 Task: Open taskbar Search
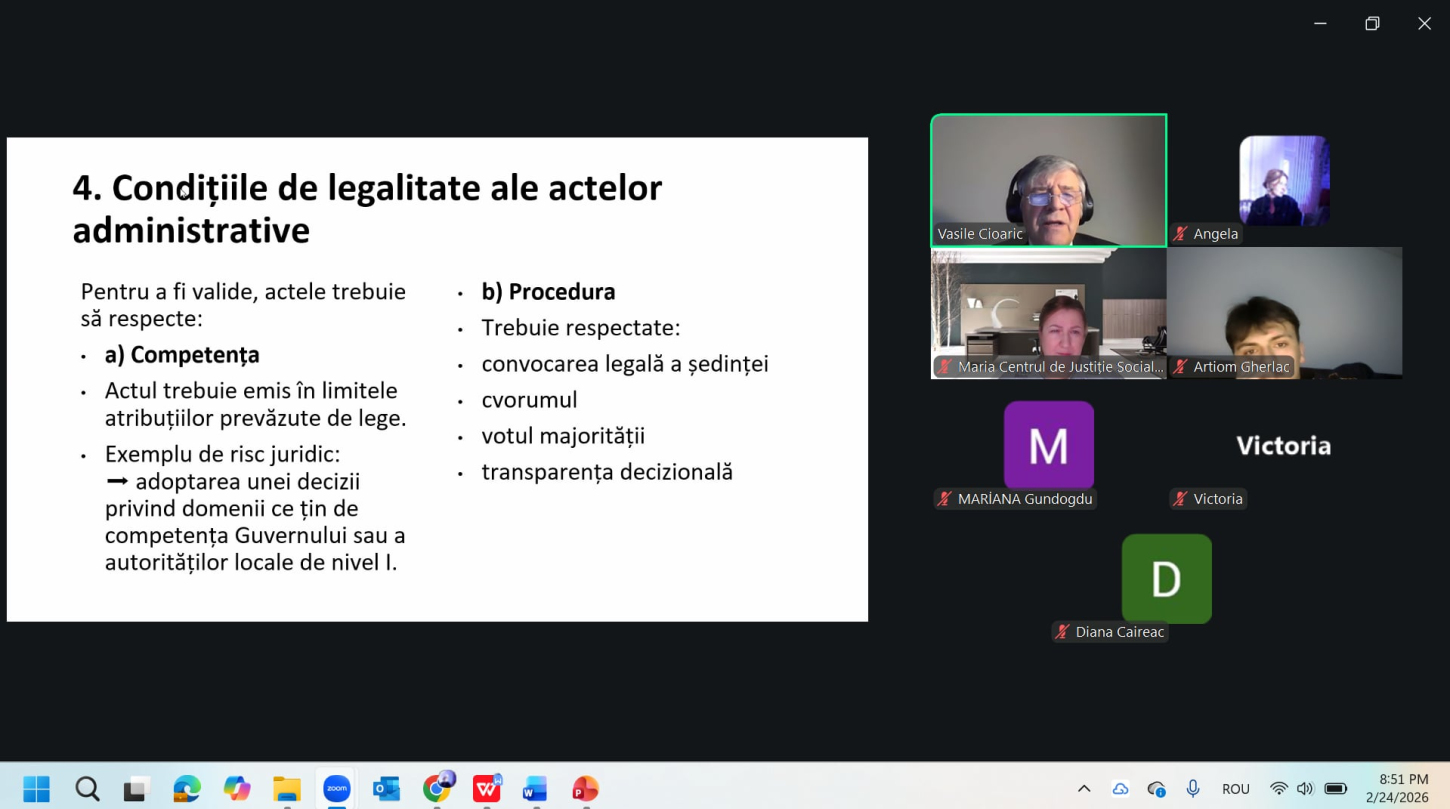tap(87, 789)
